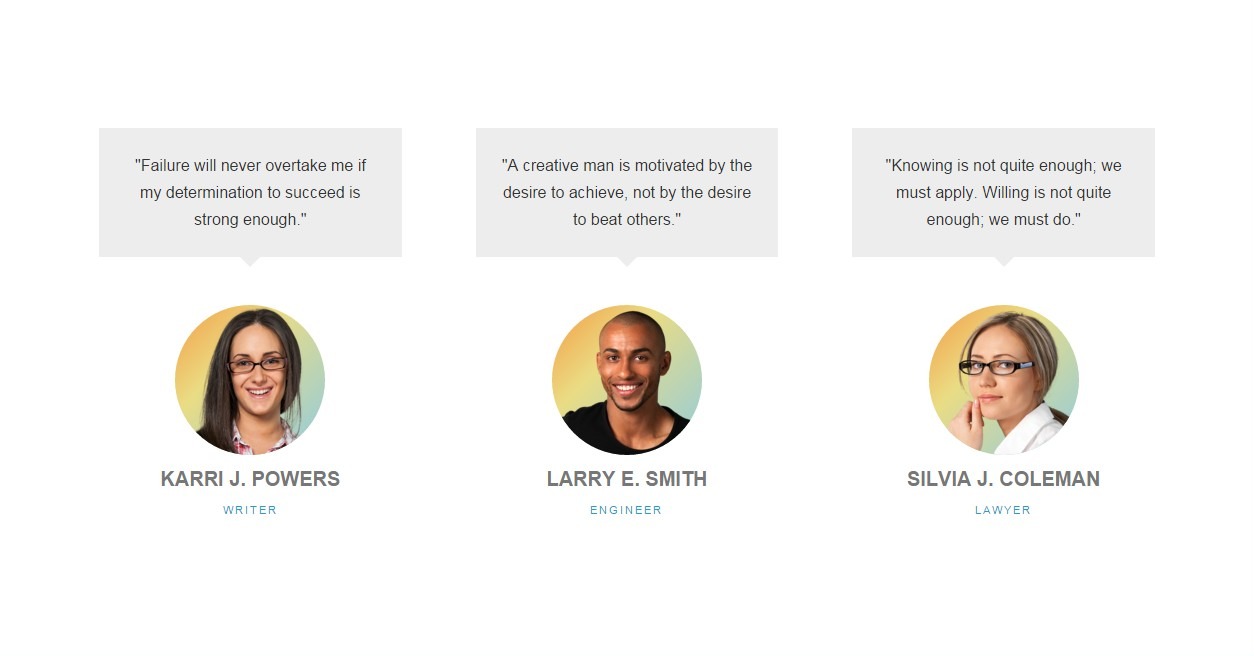Click the LAWYER job title label
1254x656 pixels.
[1003, 510]
